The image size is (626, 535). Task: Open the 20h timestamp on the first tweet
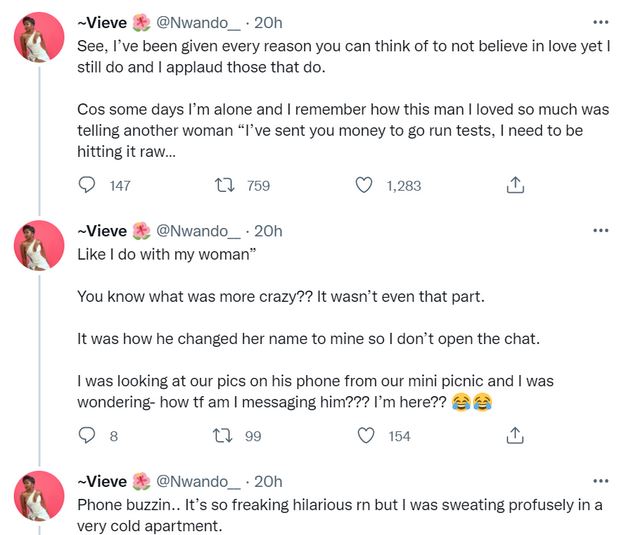pos(268,21)
